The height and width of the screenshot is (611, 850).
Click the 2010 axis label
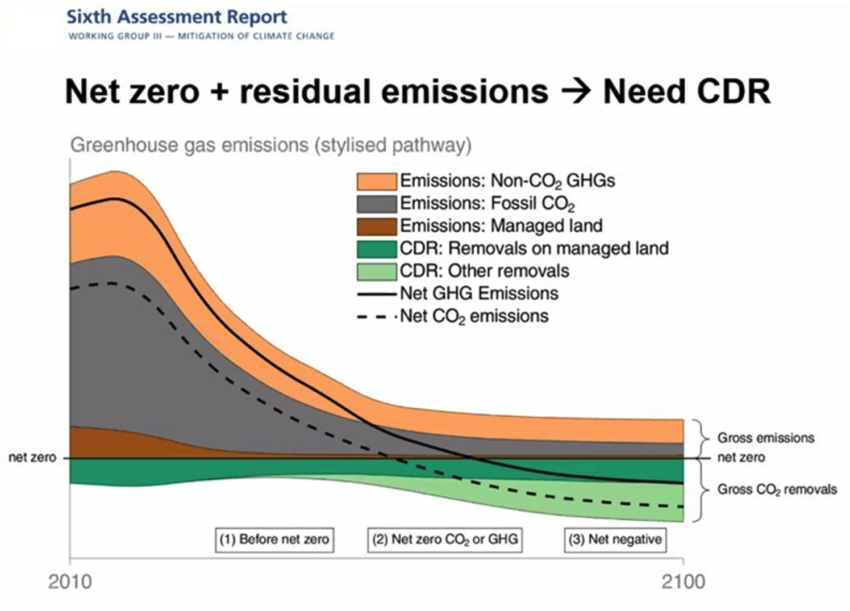70,582
